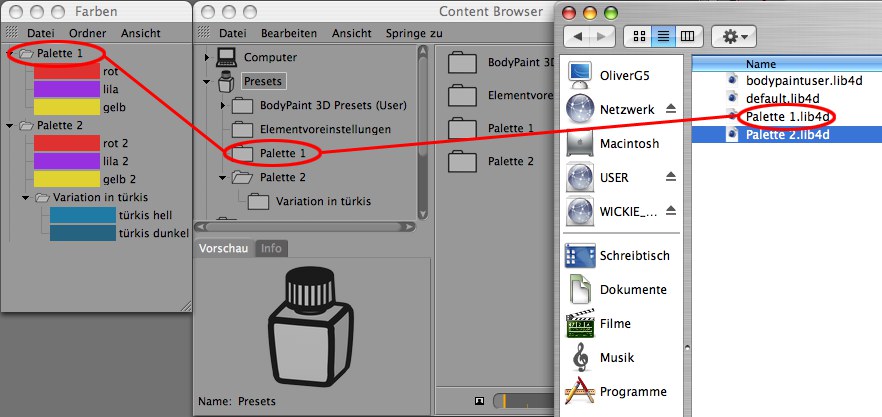The image size is (882, 417).
Task: Open Bearbeiten menu in Content Browser
Action: click(289, 33)
